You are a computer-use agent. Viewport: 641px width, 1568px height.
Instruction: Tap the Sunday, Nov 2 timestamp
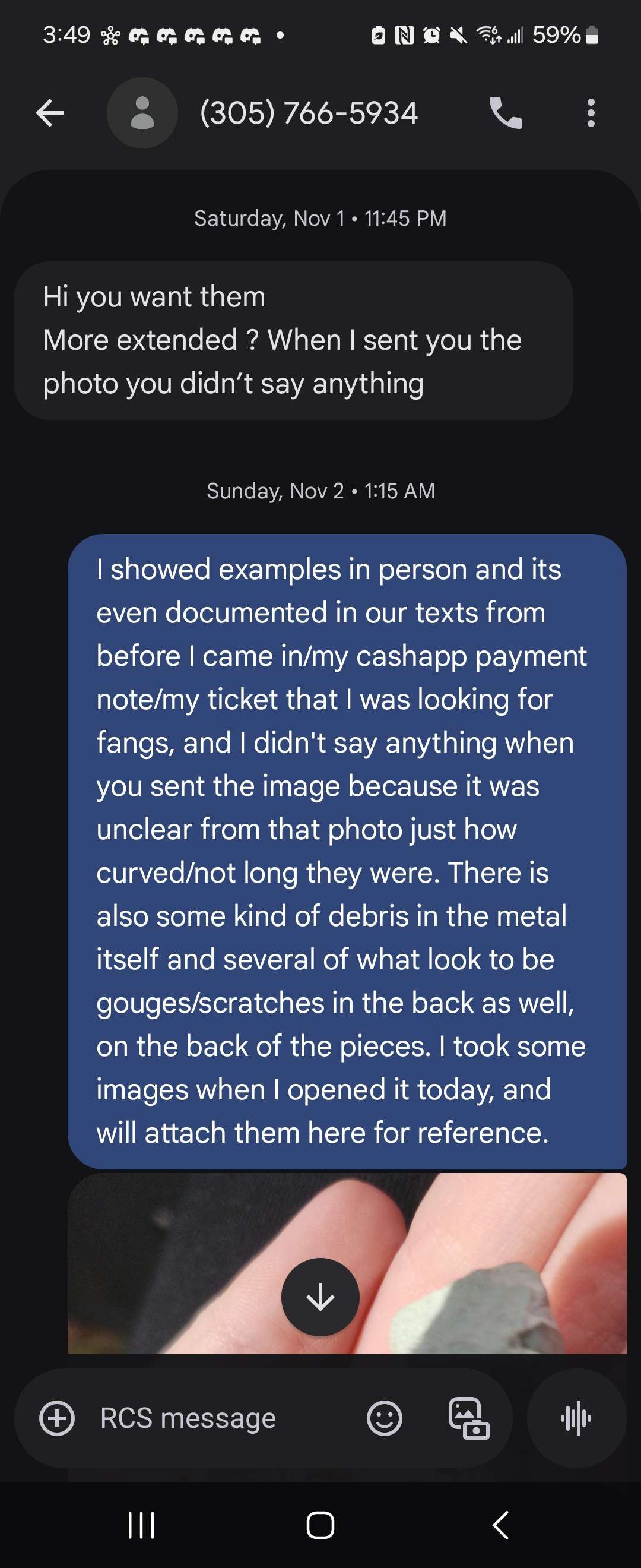[x=320, y=491]
